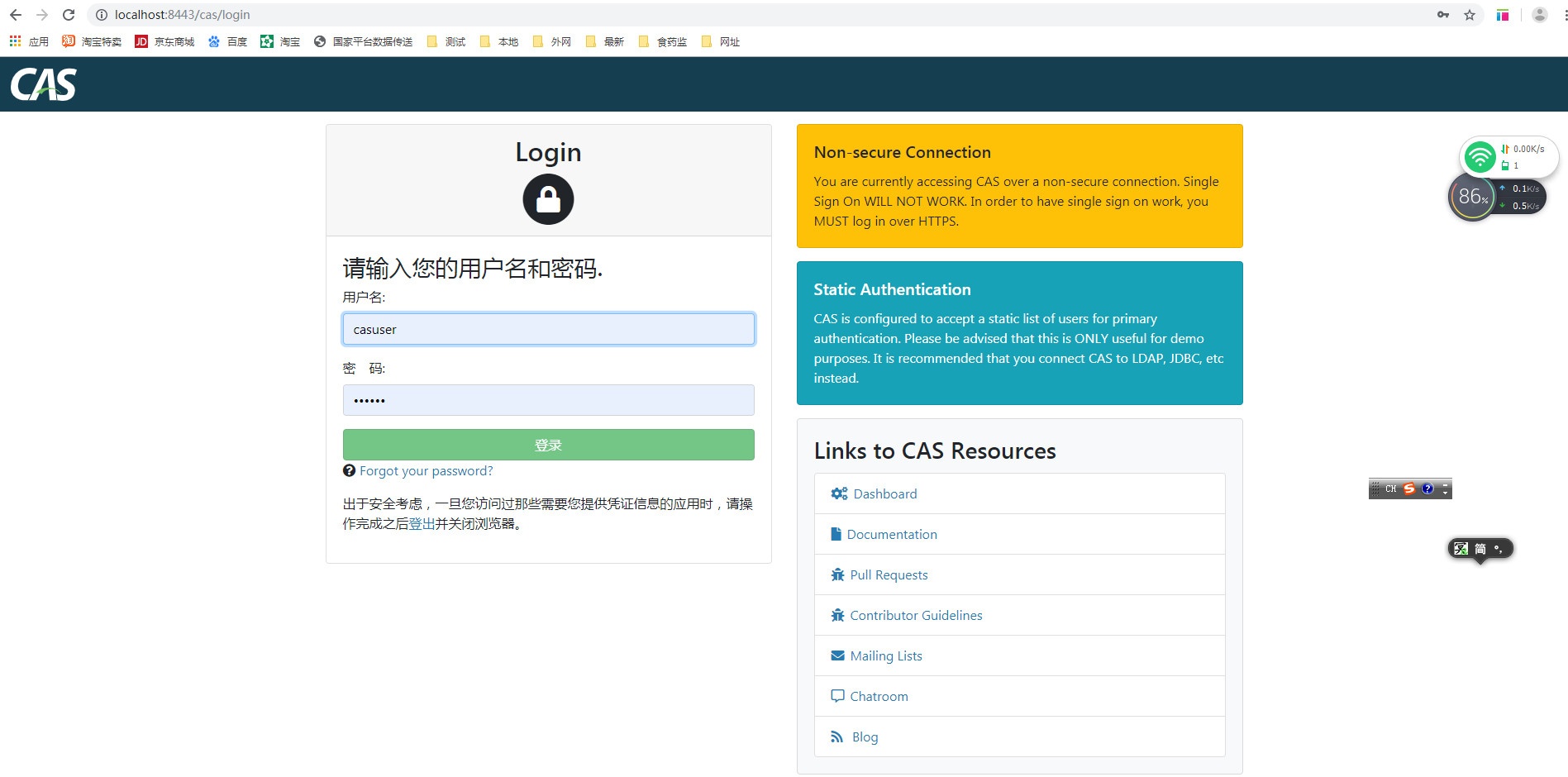Image resolution: width=1568 pixels, height=777 pixels.
Task: Toggle the 简 simplified Chinese input mode
Action: [1480, 549]
